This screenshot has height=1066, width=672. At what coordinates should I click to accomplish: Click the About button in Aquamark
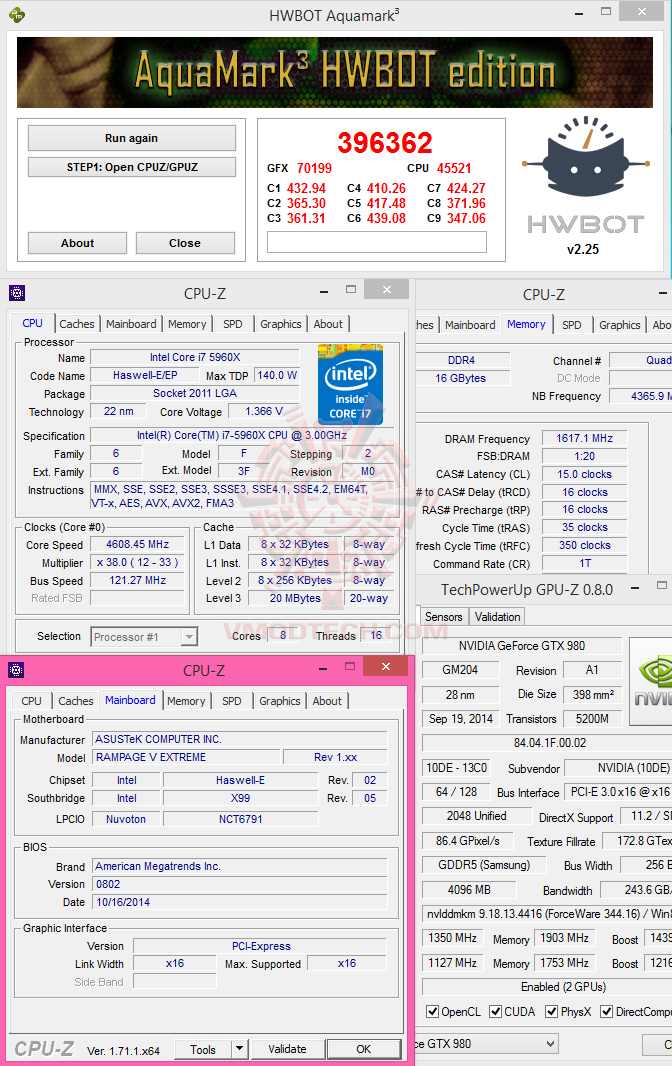[x=78, y=243]
